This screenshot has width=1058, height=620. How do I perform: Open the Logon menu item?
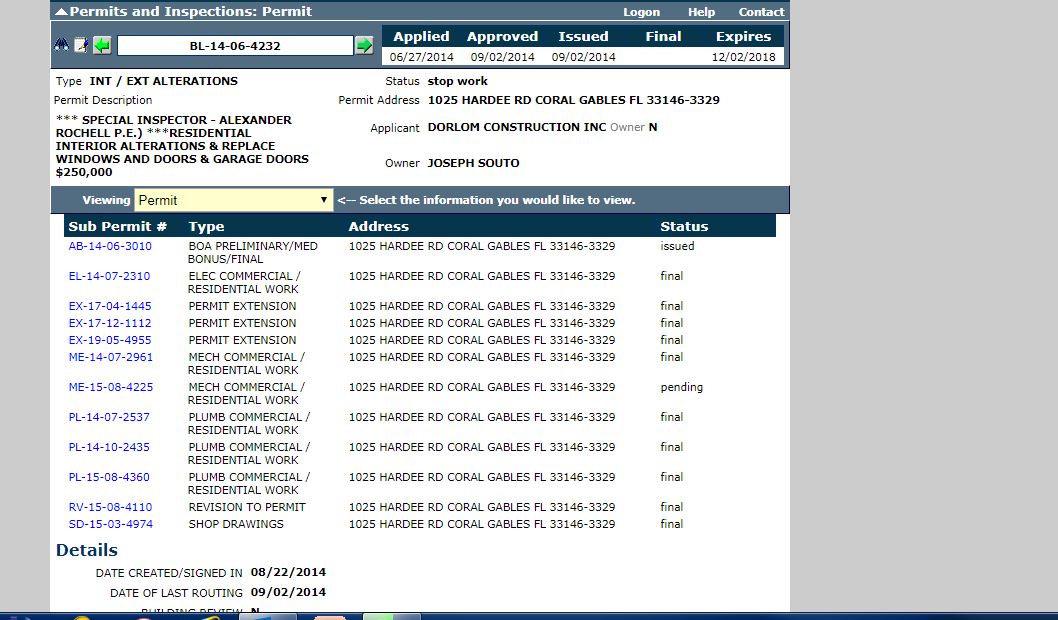641,12
